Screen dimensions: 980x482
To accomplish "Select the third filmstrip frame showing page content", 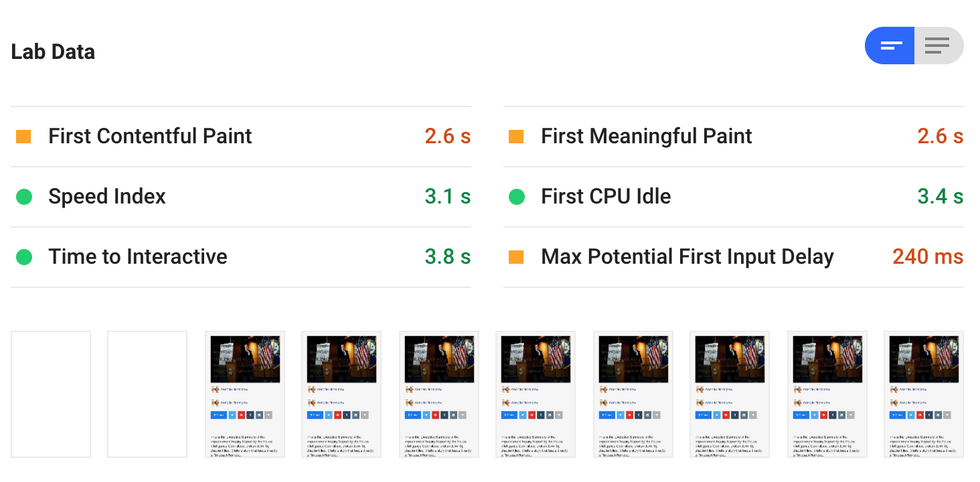I will pos(245,394).
